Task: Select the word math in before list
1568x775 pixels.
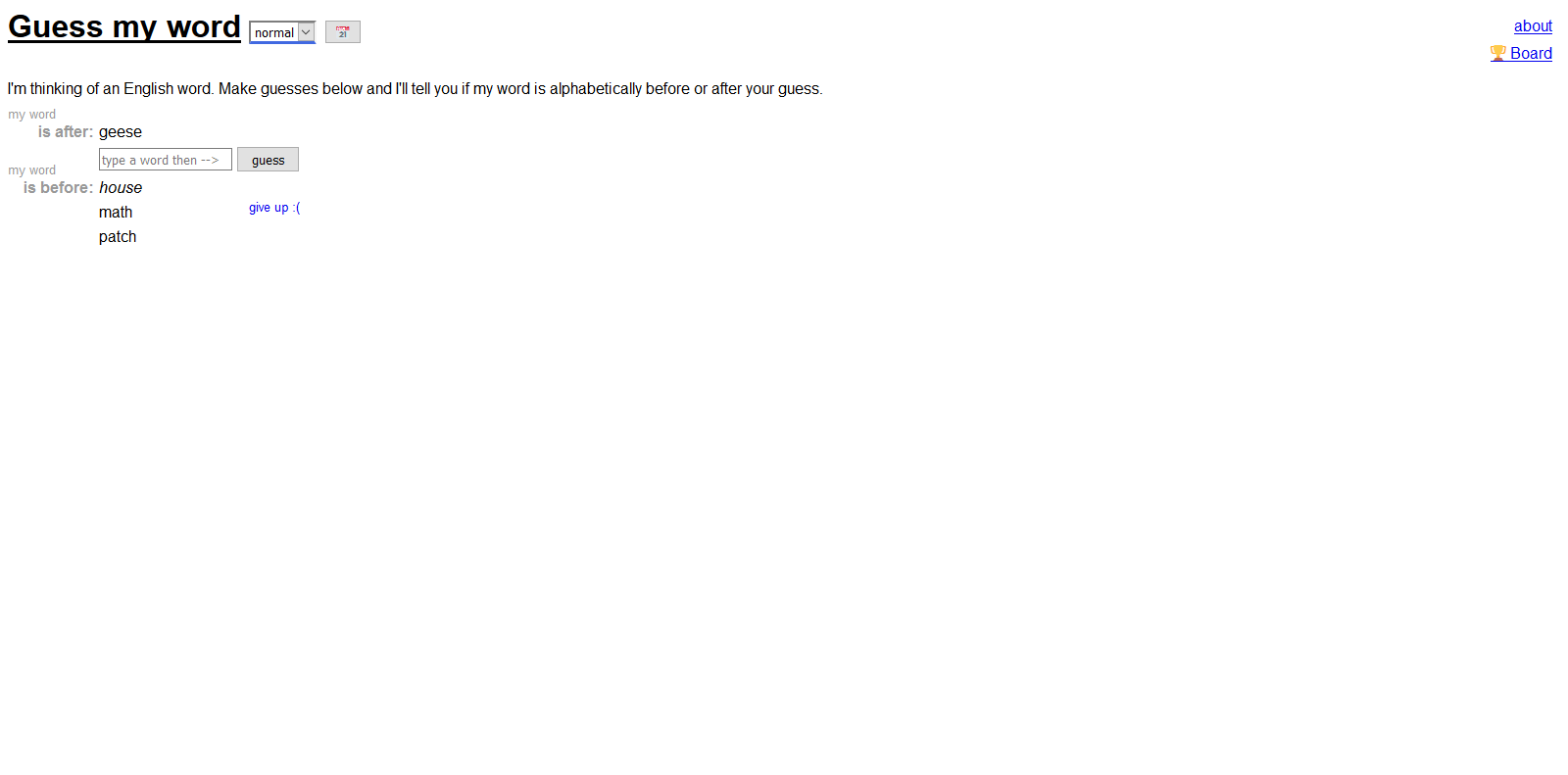Action: pyautogui.click(x=116, y=213)
